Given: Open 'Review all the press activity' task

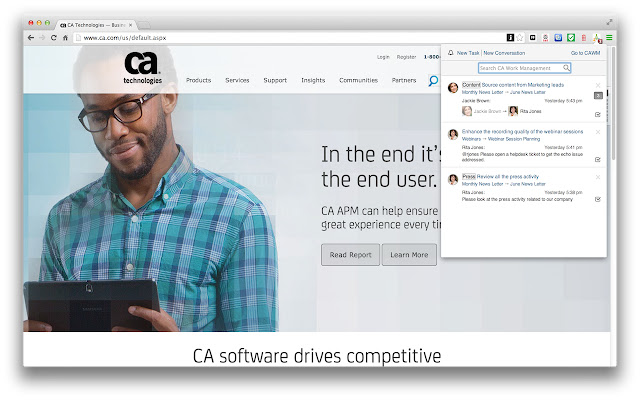Looking at the screenshot, I should pyautogui.click(x=508, y=177).
